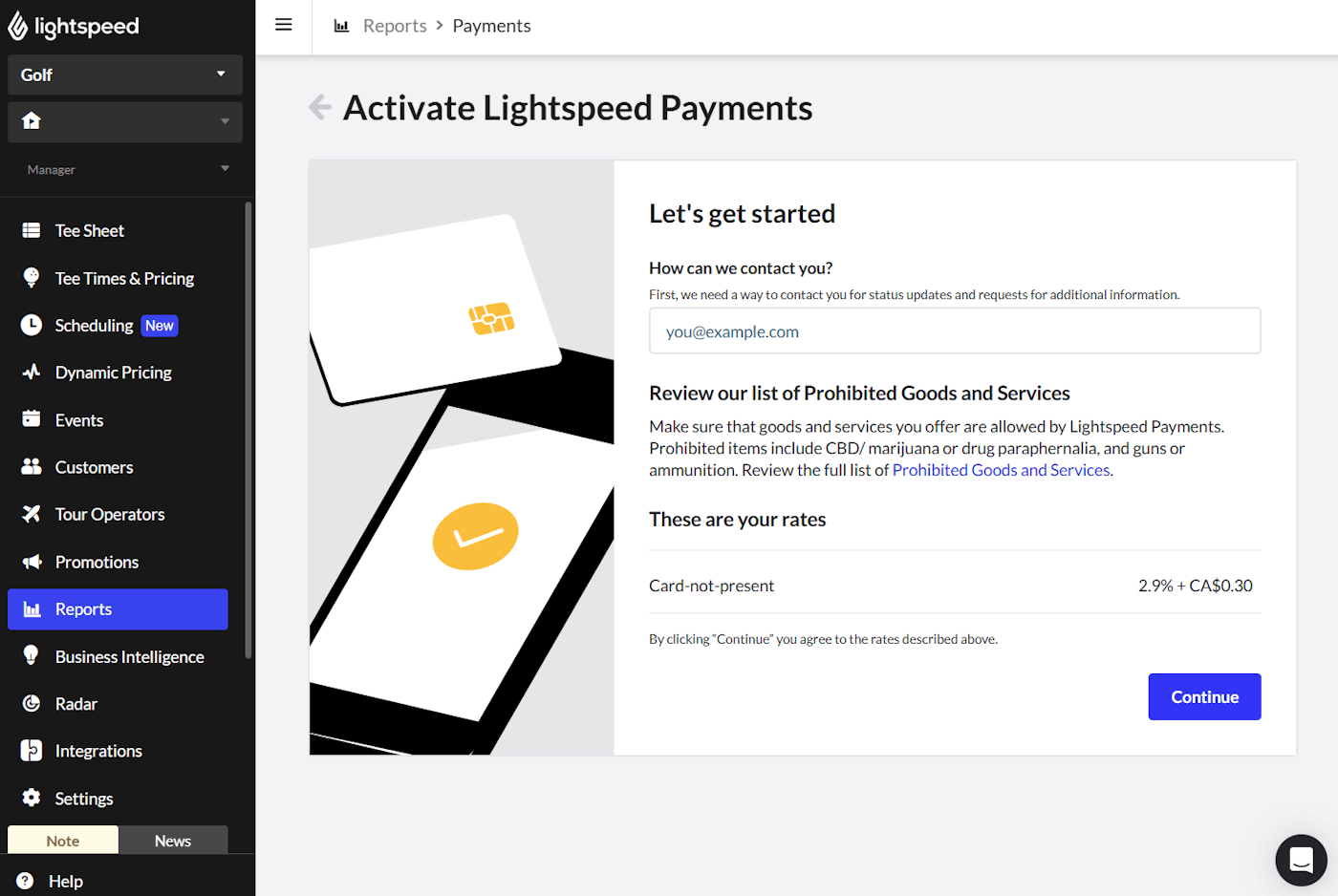Go to Dynamic Pricing

pyautogui.click(x=118, y=373)
